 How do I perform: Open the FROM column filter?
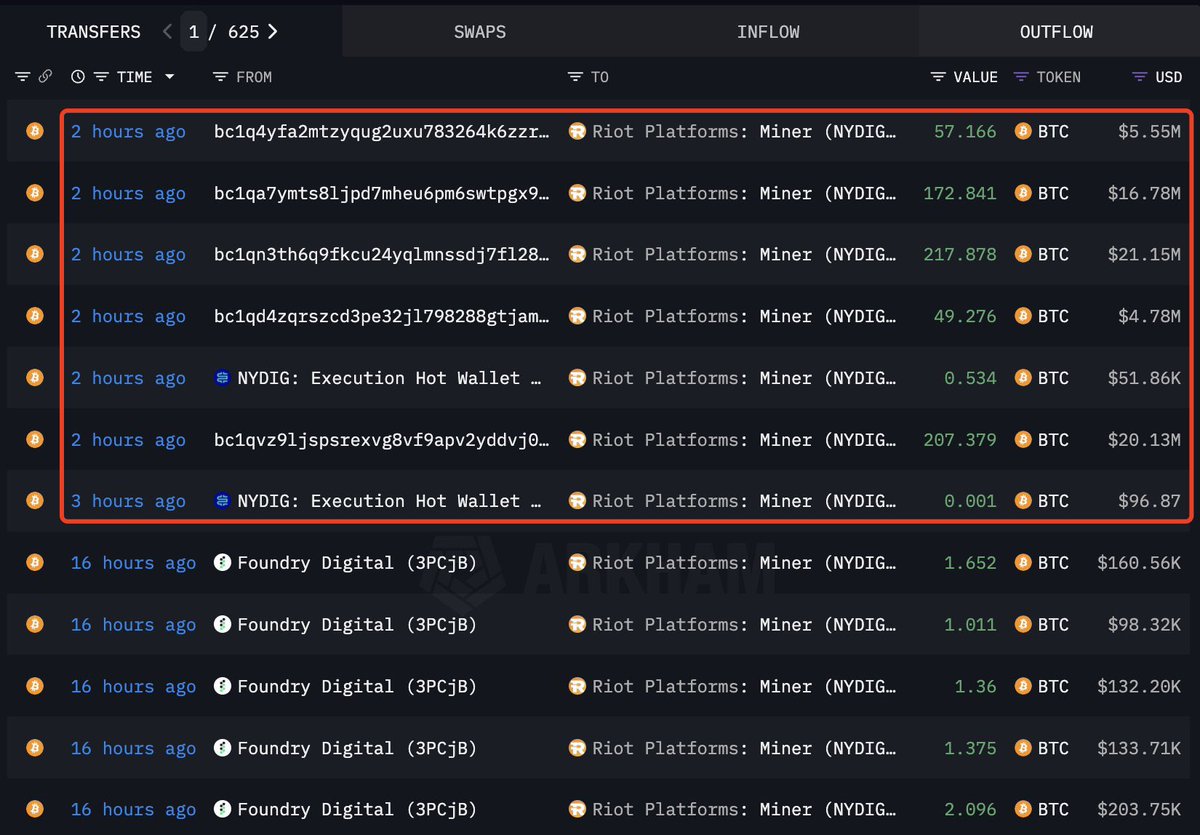tap(221, 77)
